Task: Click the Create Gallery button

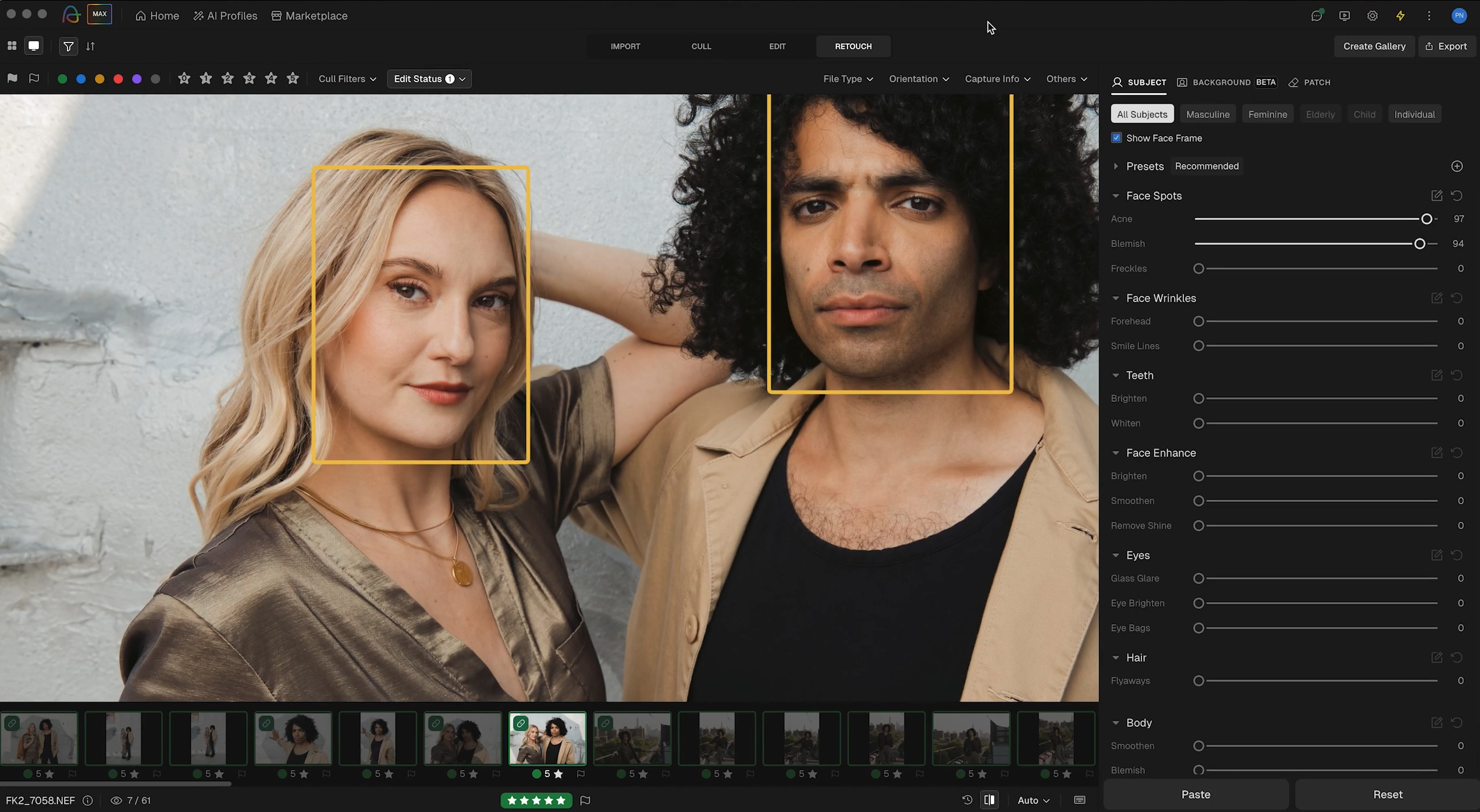Action: pyautogui.click(x=1374, y=46)
